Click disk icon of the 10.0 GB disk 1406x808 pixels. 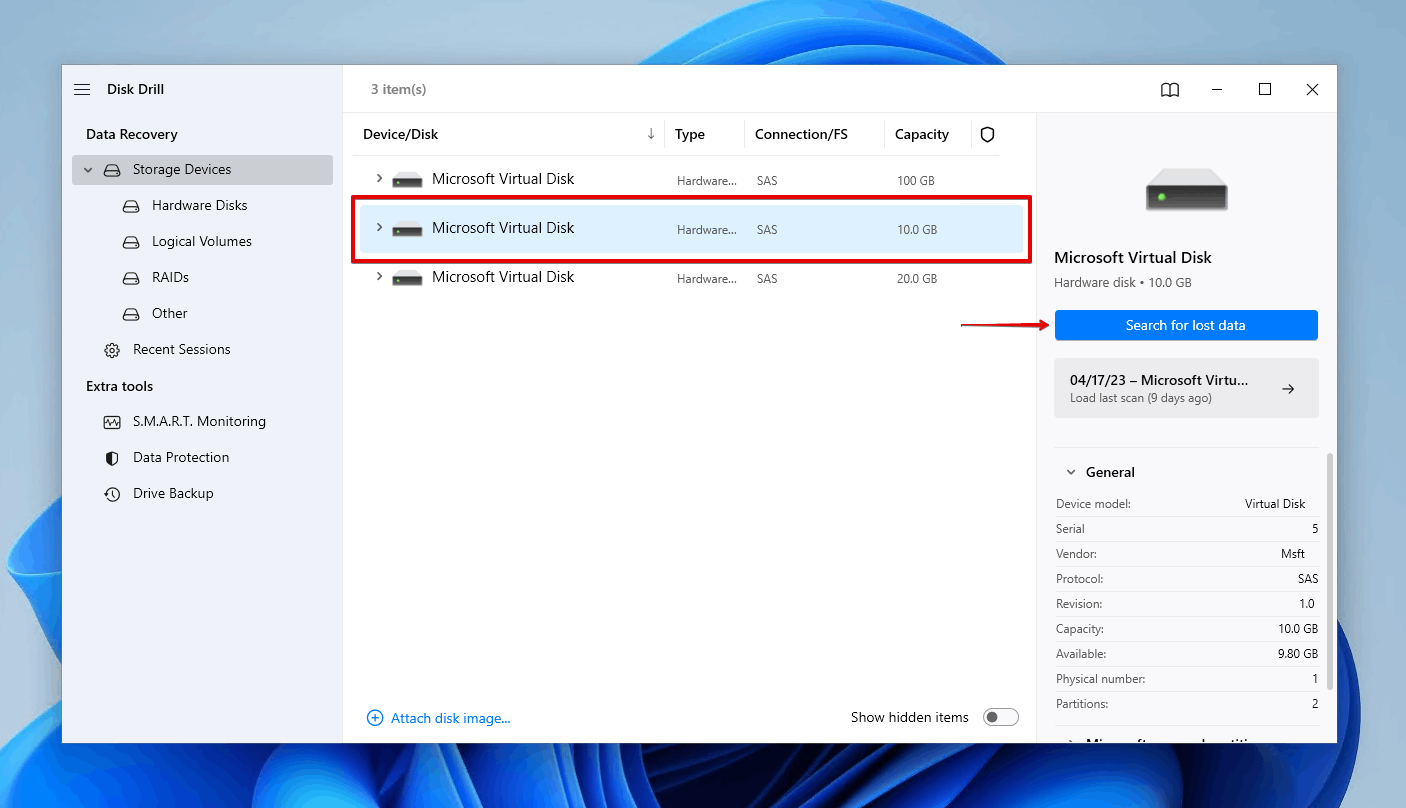point(407,229)
